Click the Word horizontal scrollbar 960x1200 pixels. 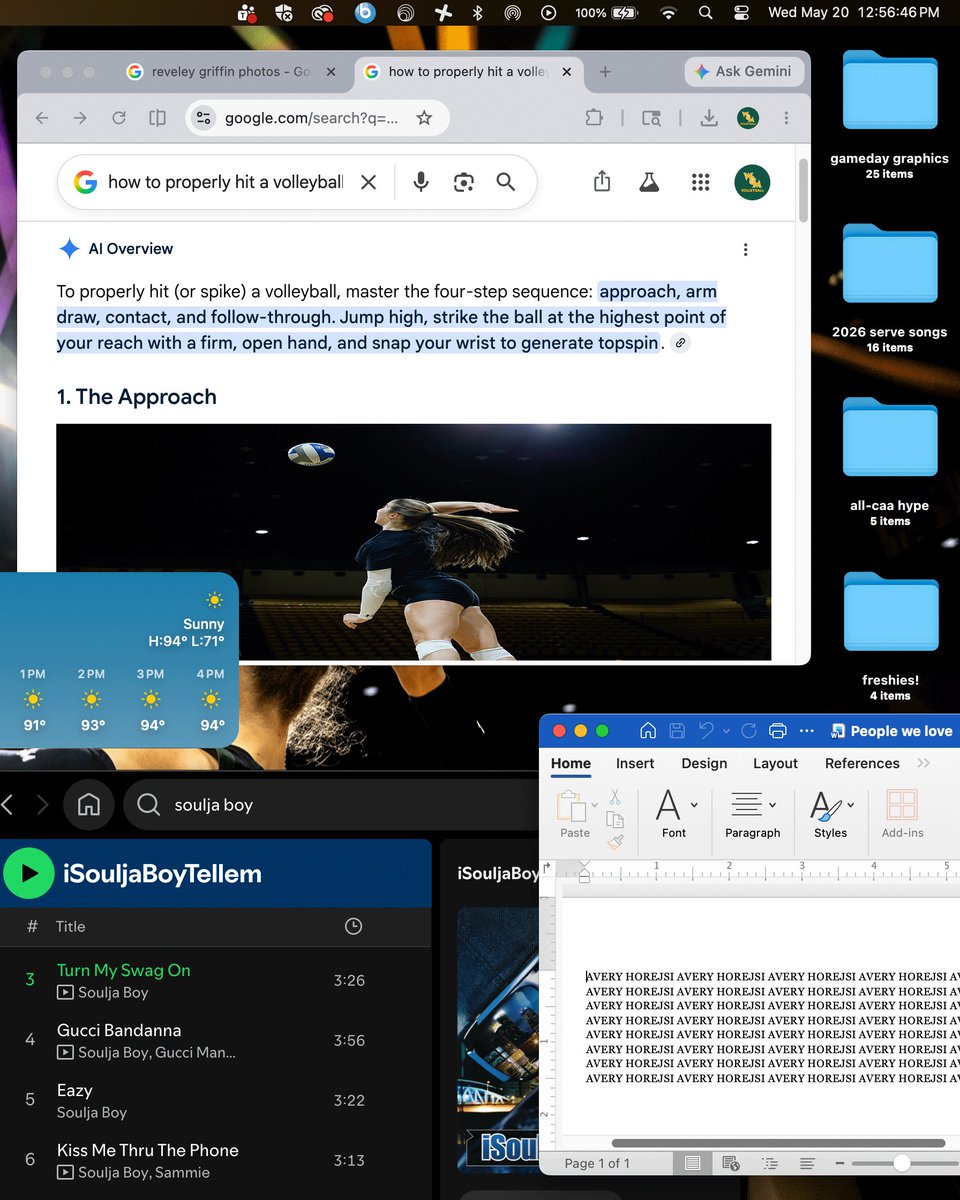[x=778, y=1143]
